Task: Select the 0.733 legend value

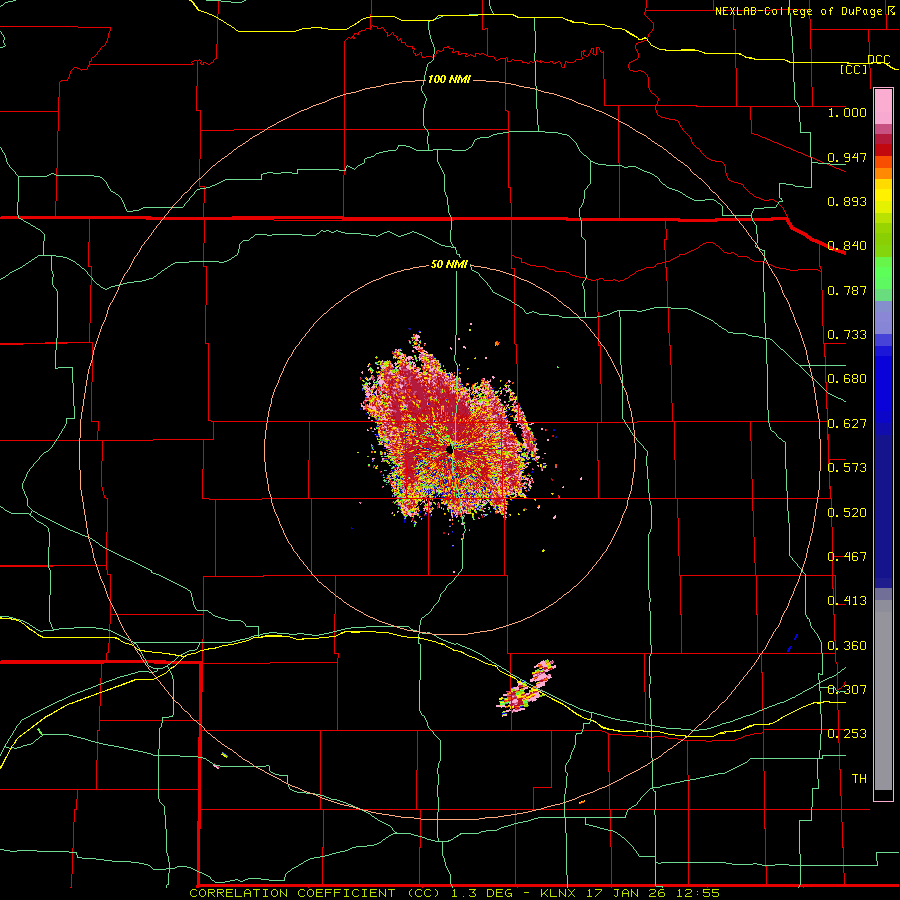Action: point(847,335)
